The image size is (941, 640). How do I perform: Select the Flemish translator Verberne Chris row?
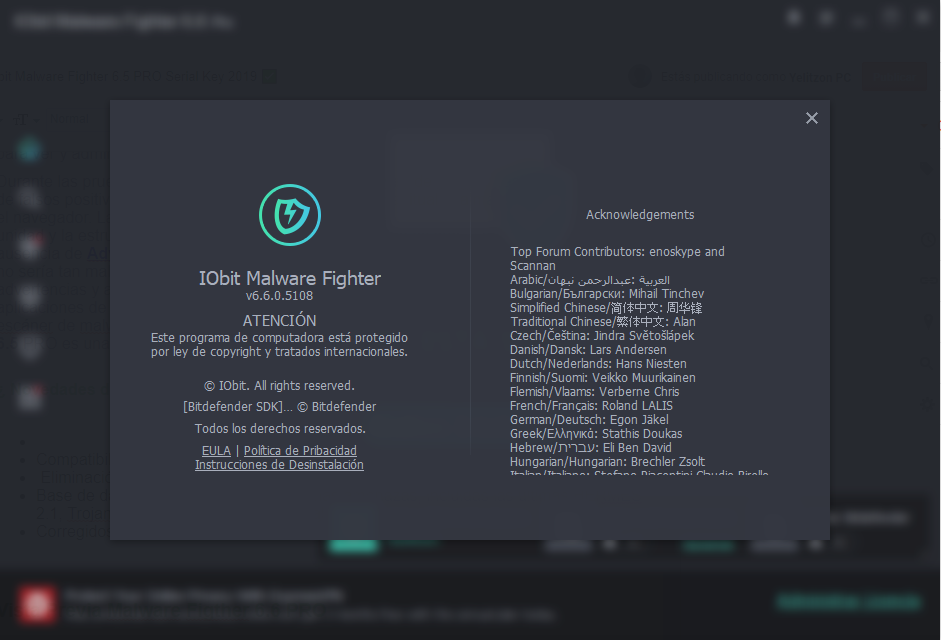(x=595, y=391)
